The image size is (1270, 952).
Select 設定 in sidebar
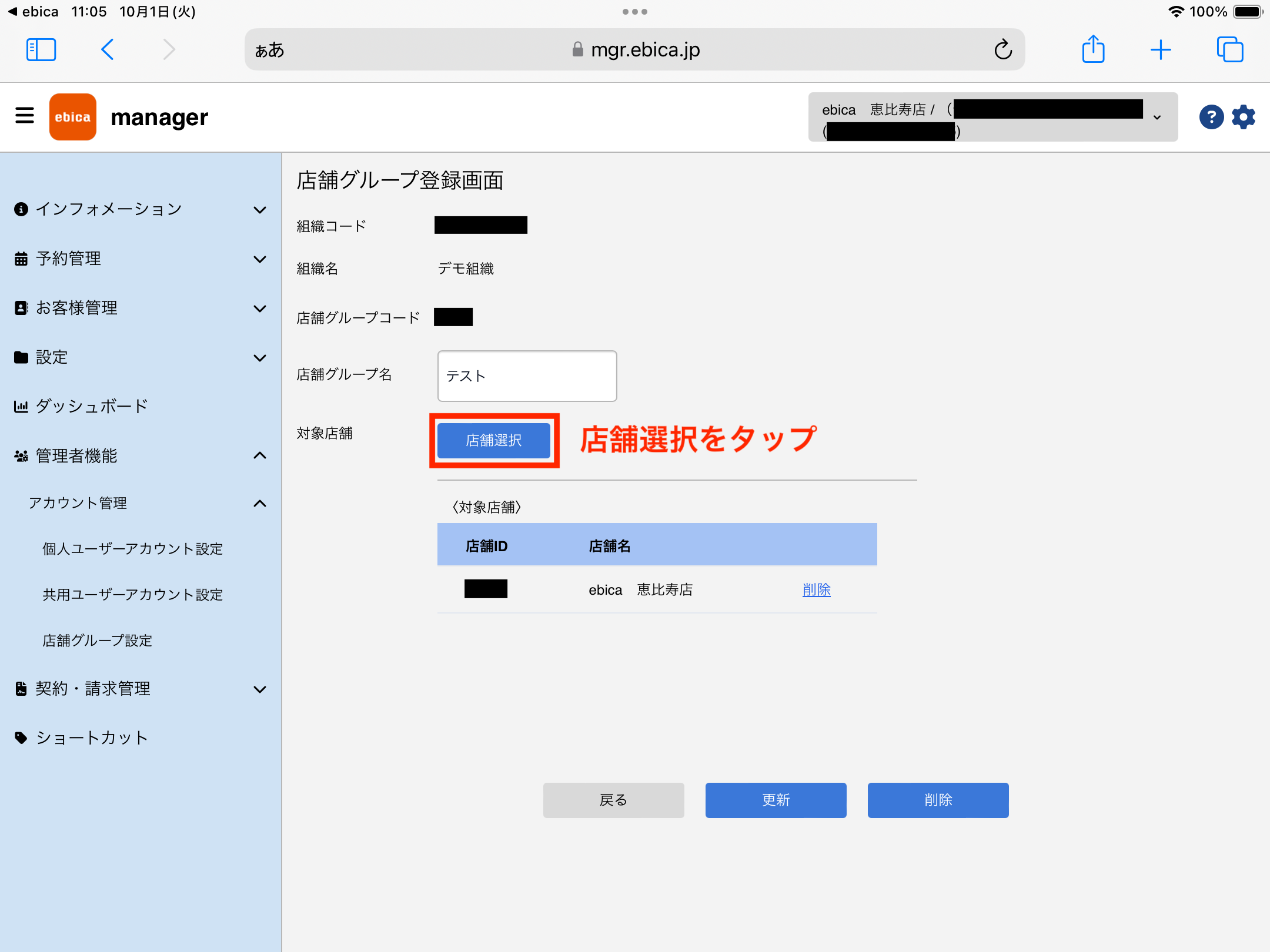[52, 357]
